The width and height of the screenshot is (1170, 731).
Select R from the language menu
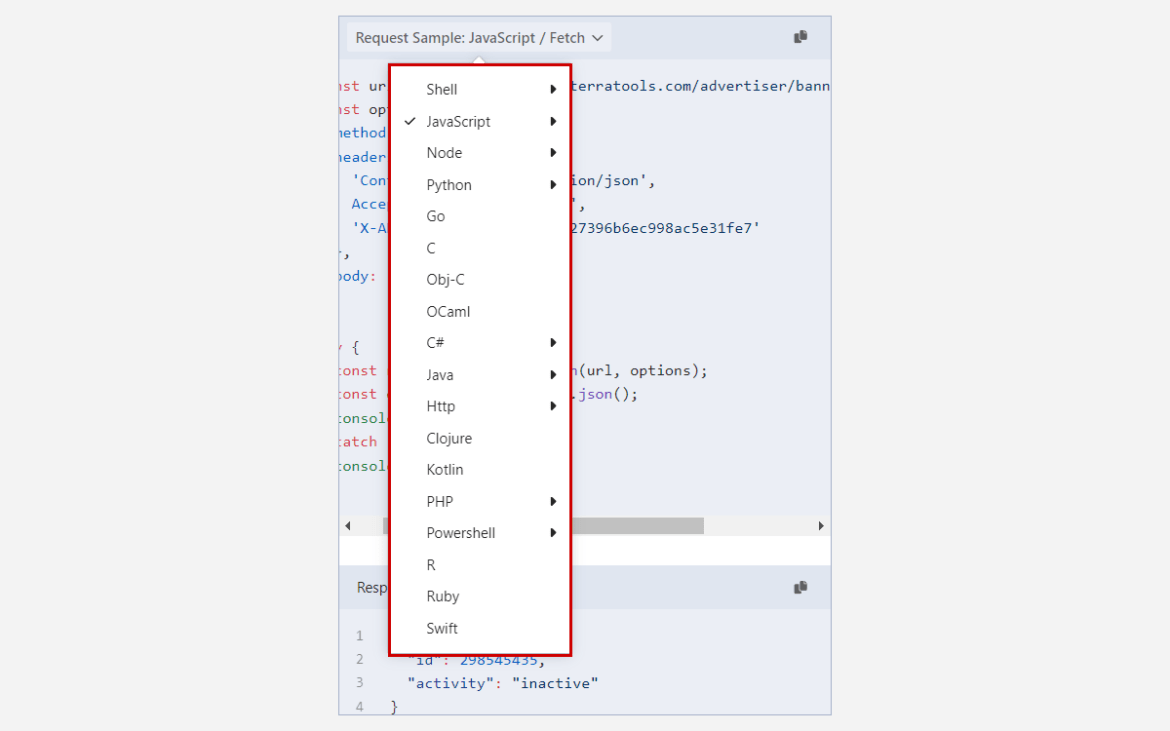pyautogui.click(x=430, y=564)
